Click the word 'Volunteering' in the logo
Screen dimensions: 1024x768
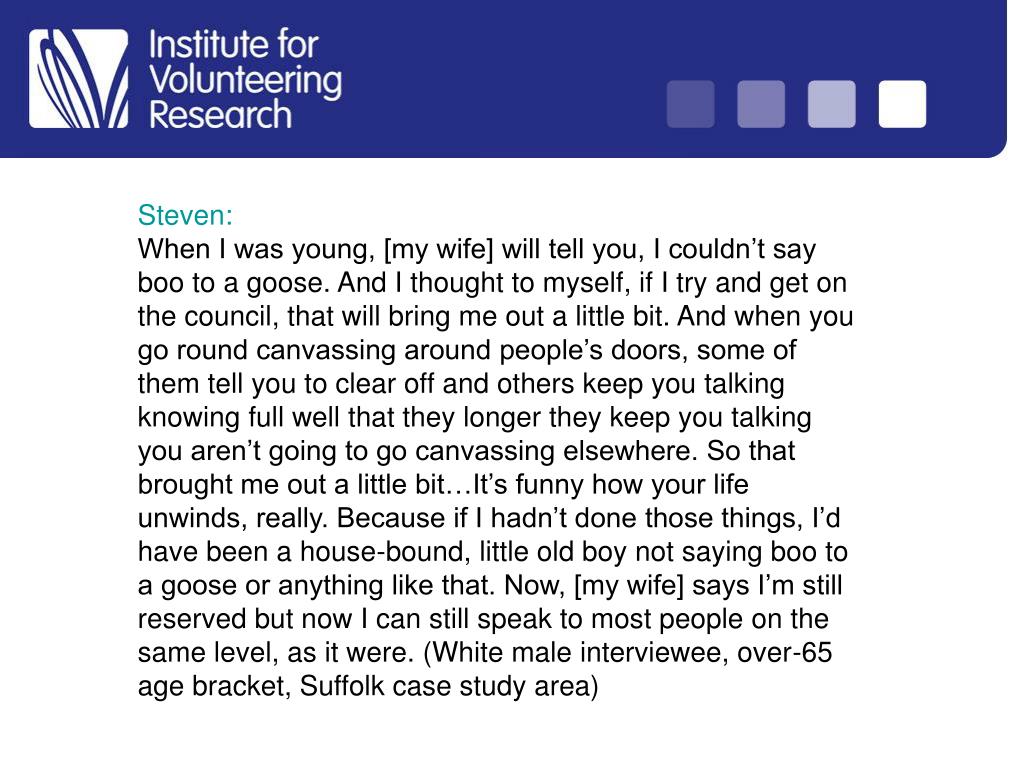click(246, 81)
